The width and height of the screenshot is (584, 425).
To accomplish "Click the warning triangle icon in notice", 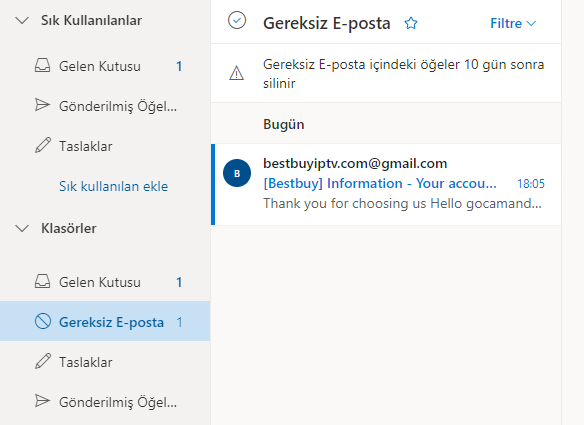I will pyautogui.click(x=237, y=73).
